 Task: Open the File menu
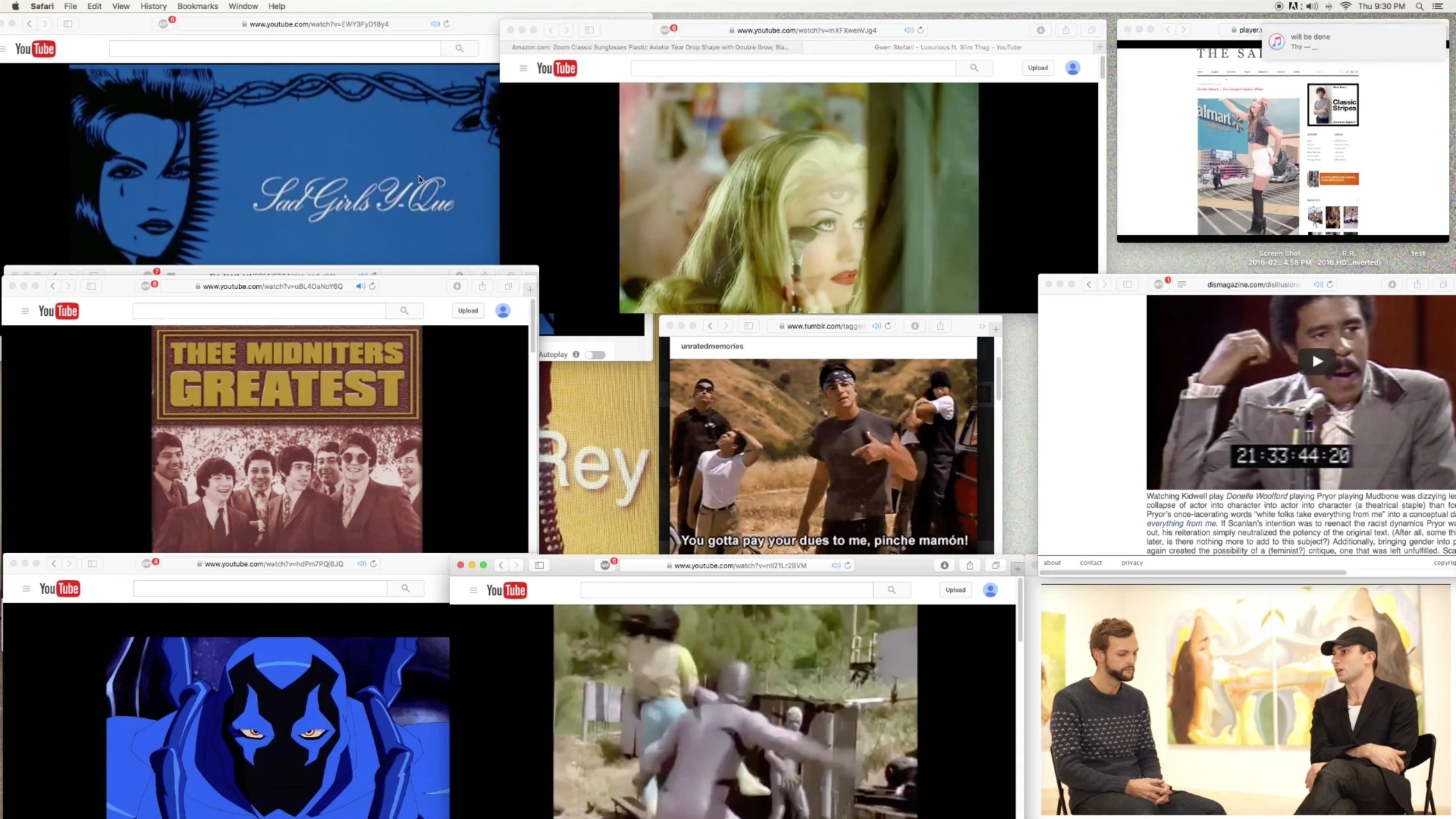(x=70, y=6)
